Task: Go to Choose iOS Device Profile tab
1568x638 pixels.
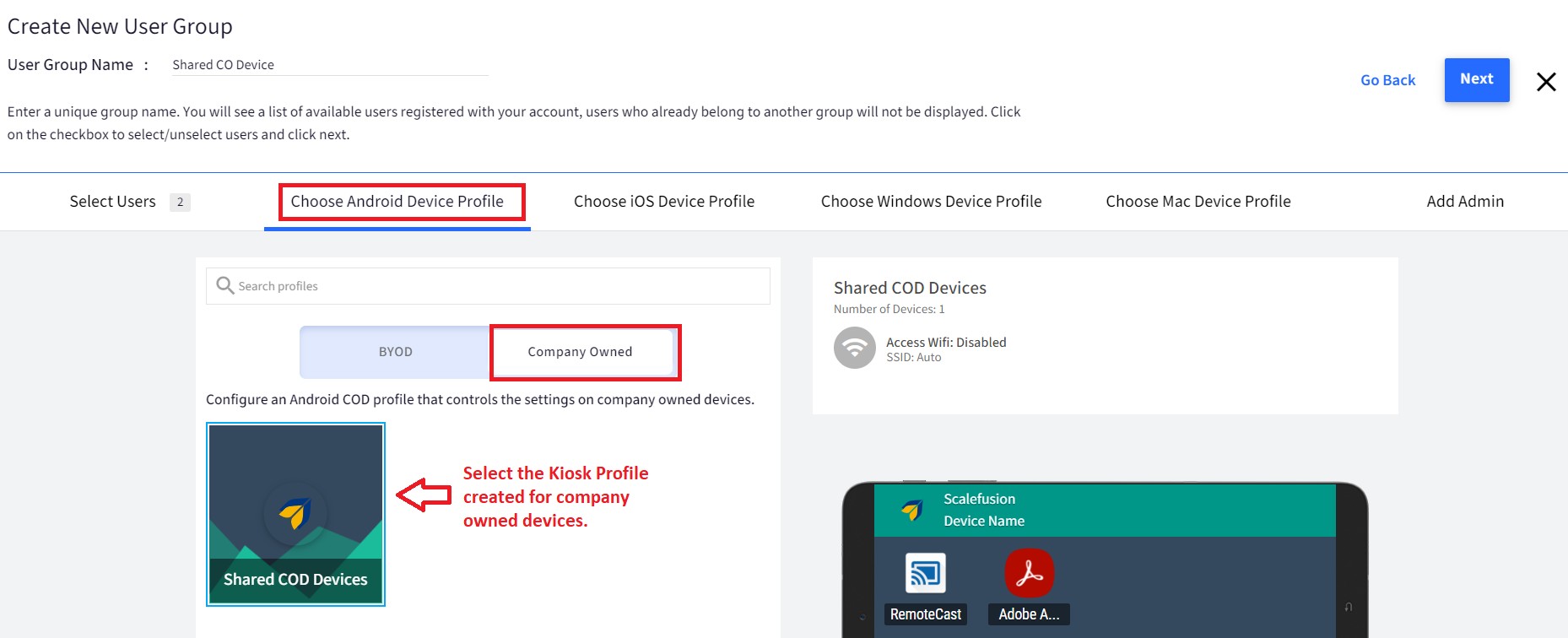Action: 664,202
